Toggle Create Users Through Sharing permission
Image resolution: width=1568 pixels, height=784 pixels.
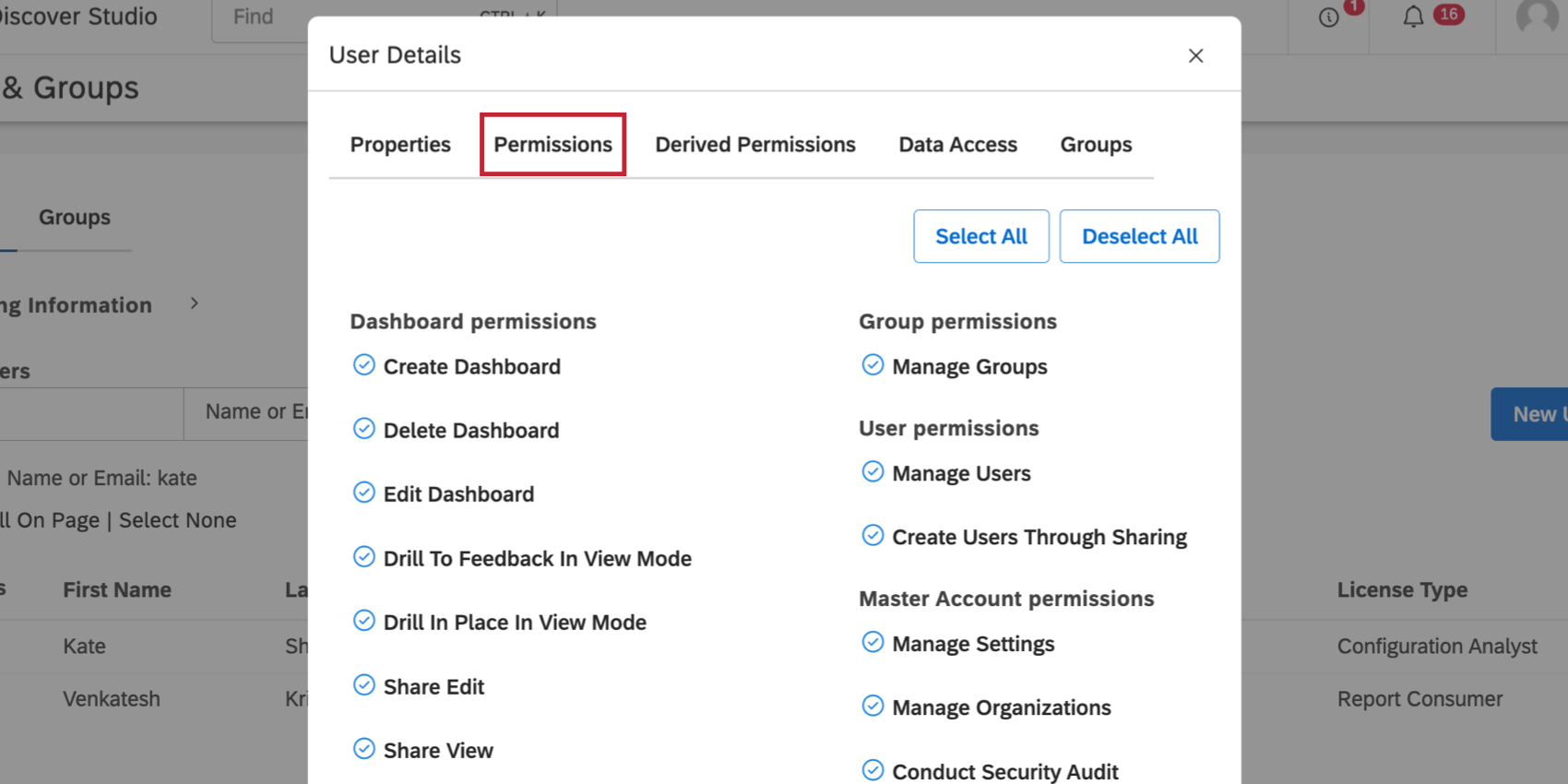[x=873, y=536]
